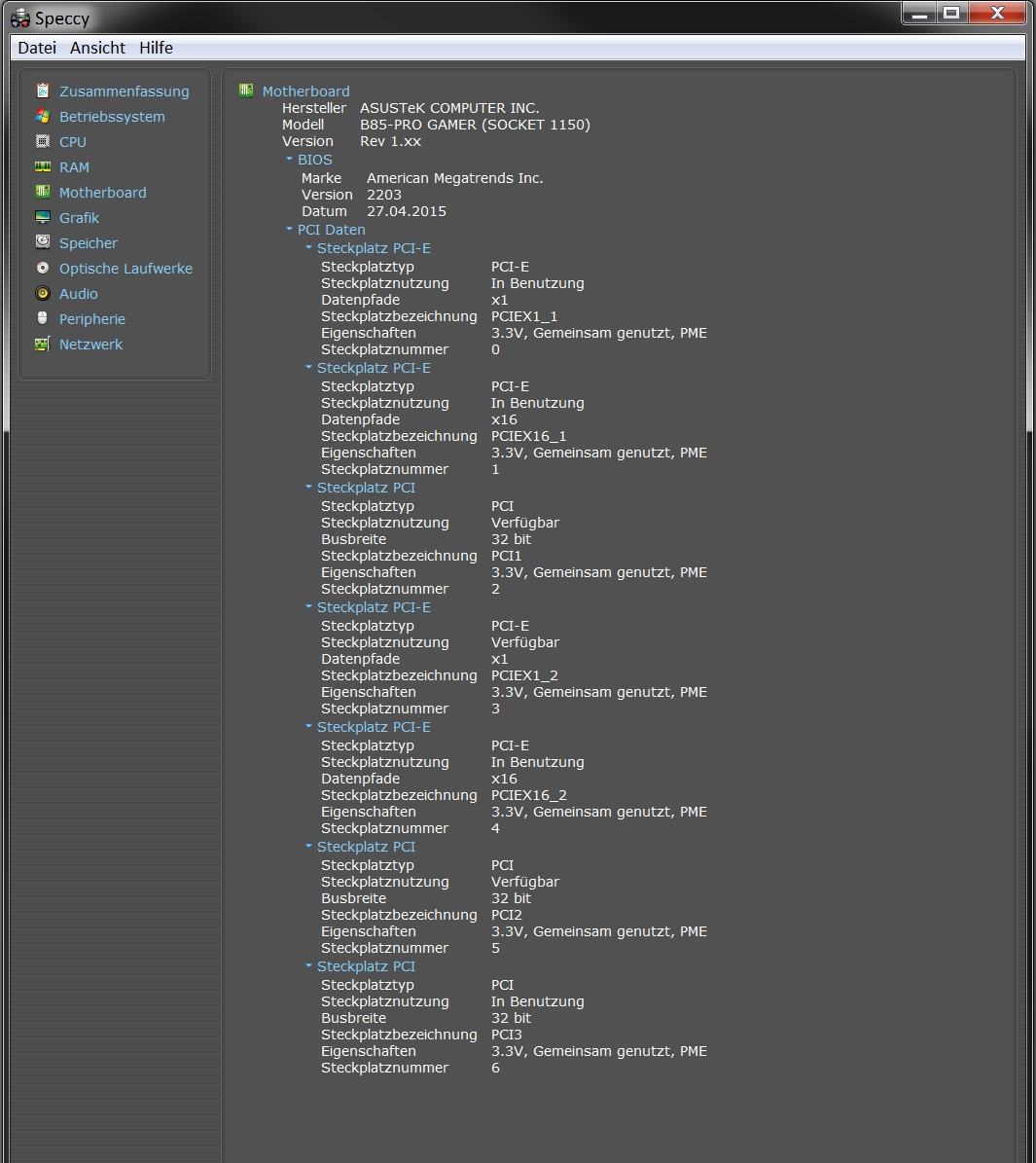Click the PCI2 slot designation

pos(507,915)
